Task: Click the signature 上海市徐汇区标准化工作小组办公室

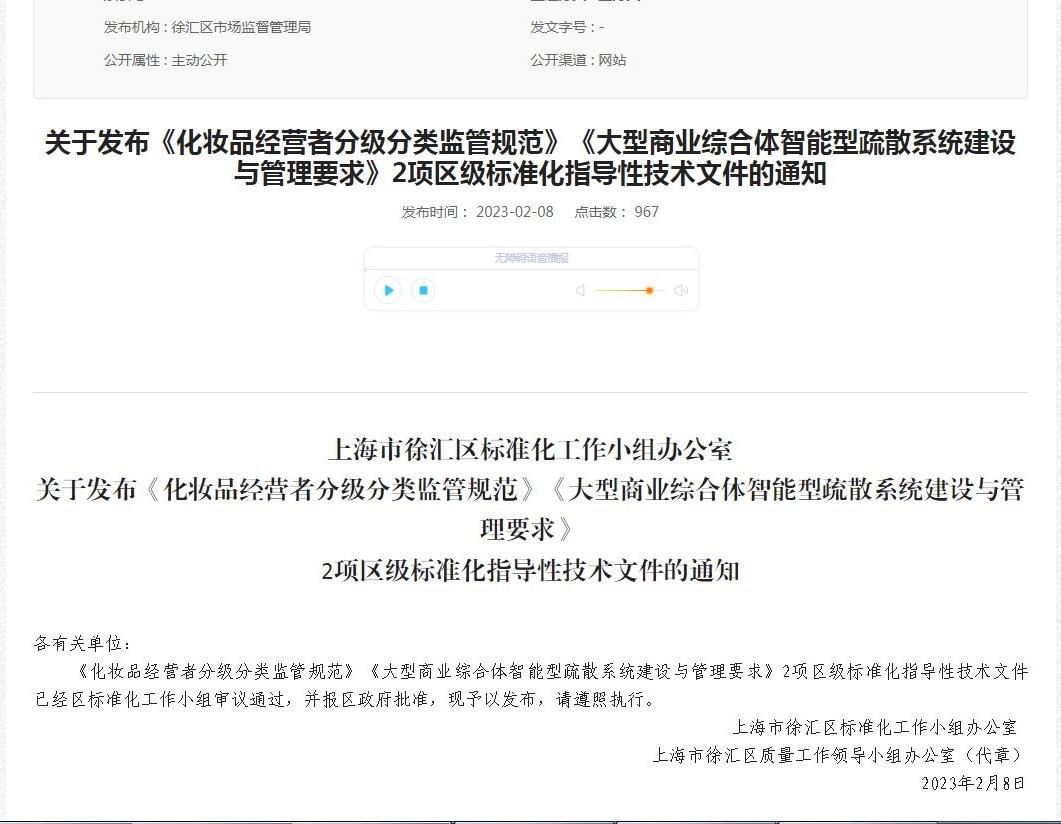Action: (x=874, y=727)
